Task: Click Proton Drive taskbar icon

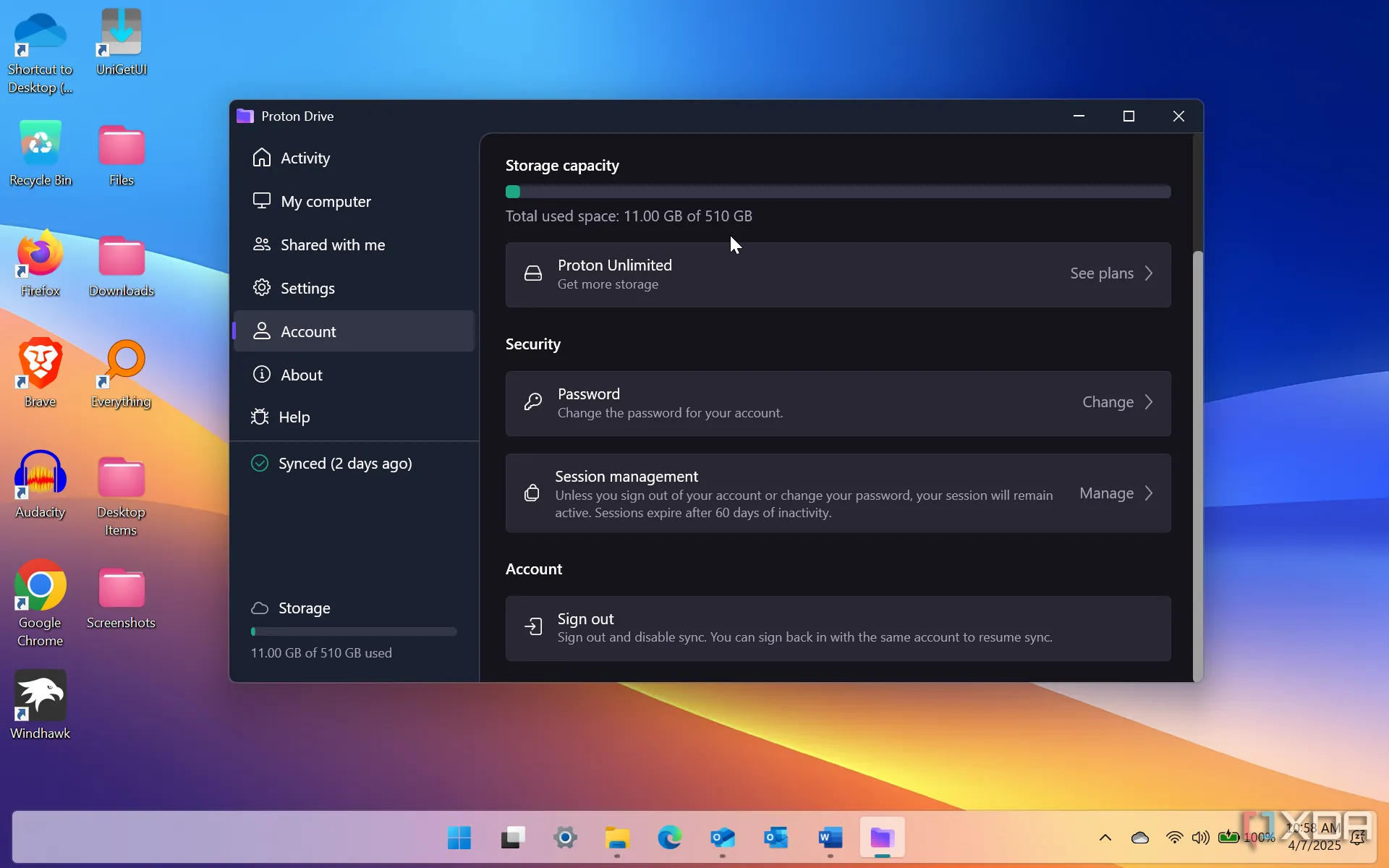Action: click(x=882, y=838)
